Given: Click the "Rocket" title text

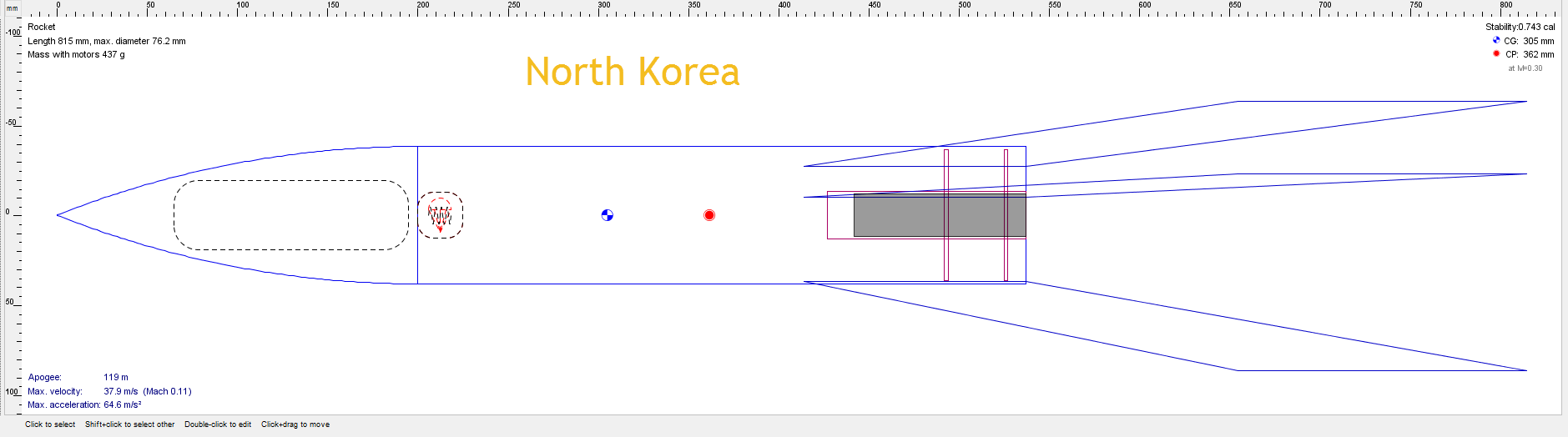Looking at the screenshot, I should click(x=42, y=27).
